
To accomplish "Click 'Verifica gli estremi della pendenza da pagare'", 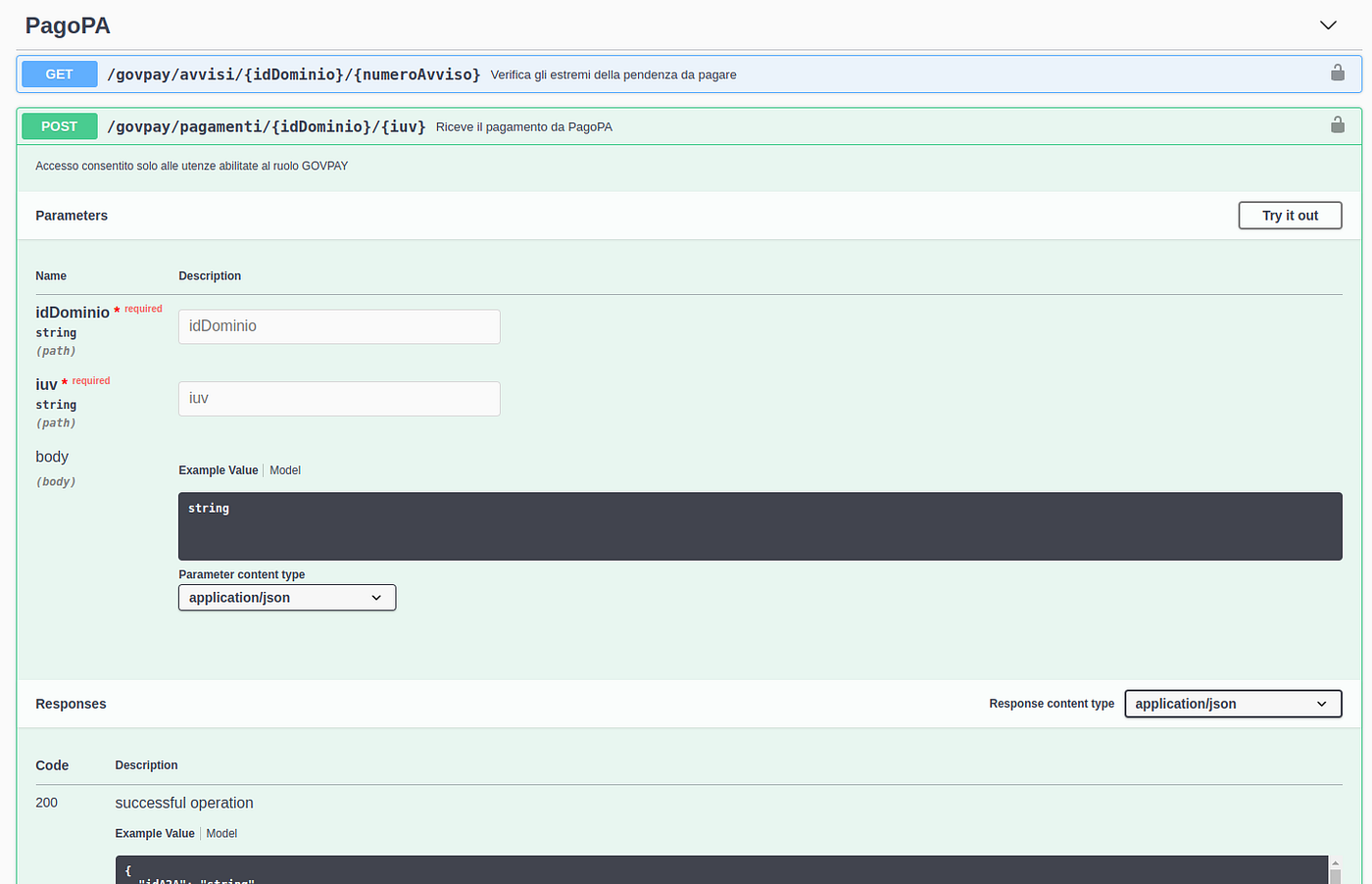I will [613, 74].
